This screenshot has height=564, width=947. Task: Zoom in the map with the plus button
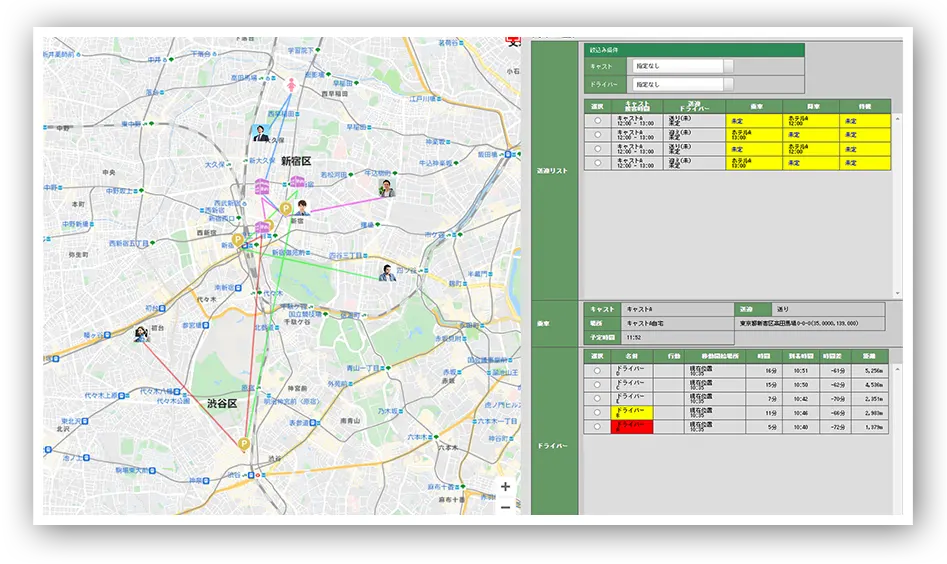pos(506,486)
